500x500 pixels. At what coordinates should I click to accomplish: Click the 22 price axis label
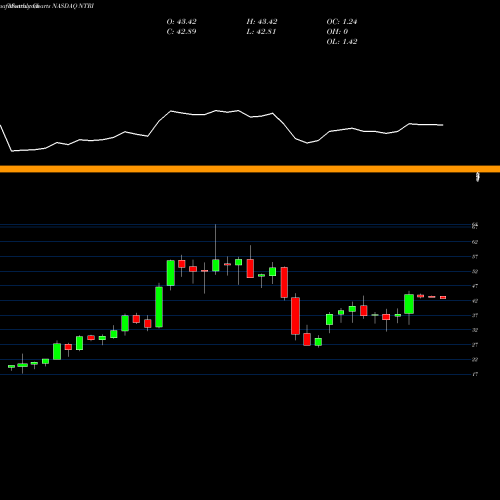475,359
